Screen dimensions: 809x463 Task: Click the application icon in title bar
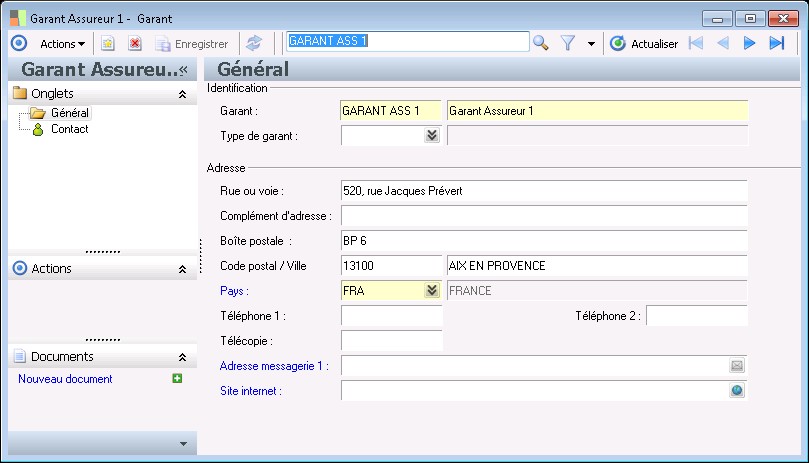pos(18,18)
